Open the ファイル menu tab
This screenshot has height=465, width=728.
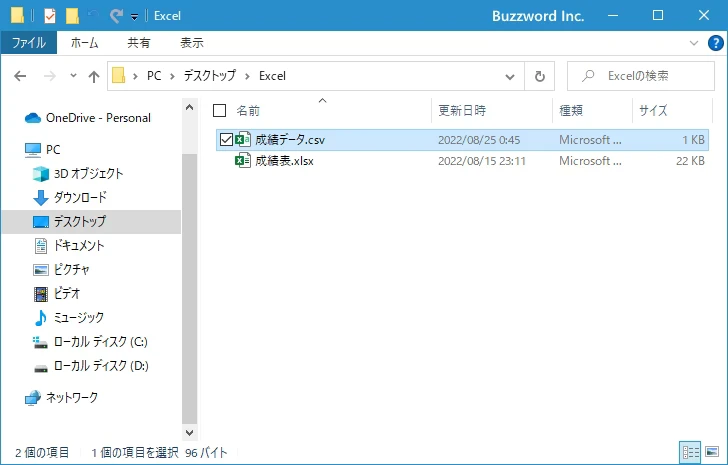[29, 43]
